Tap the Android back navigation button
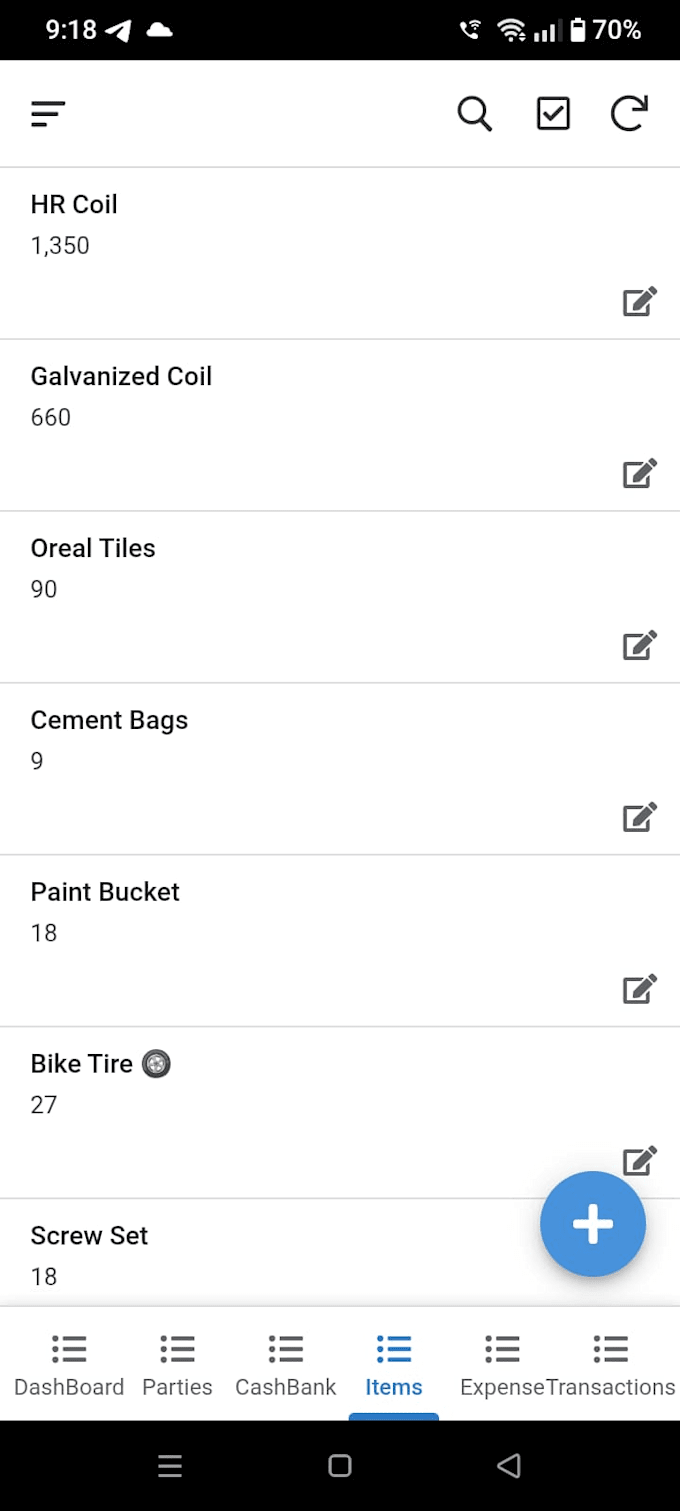 coord(509,1466)
